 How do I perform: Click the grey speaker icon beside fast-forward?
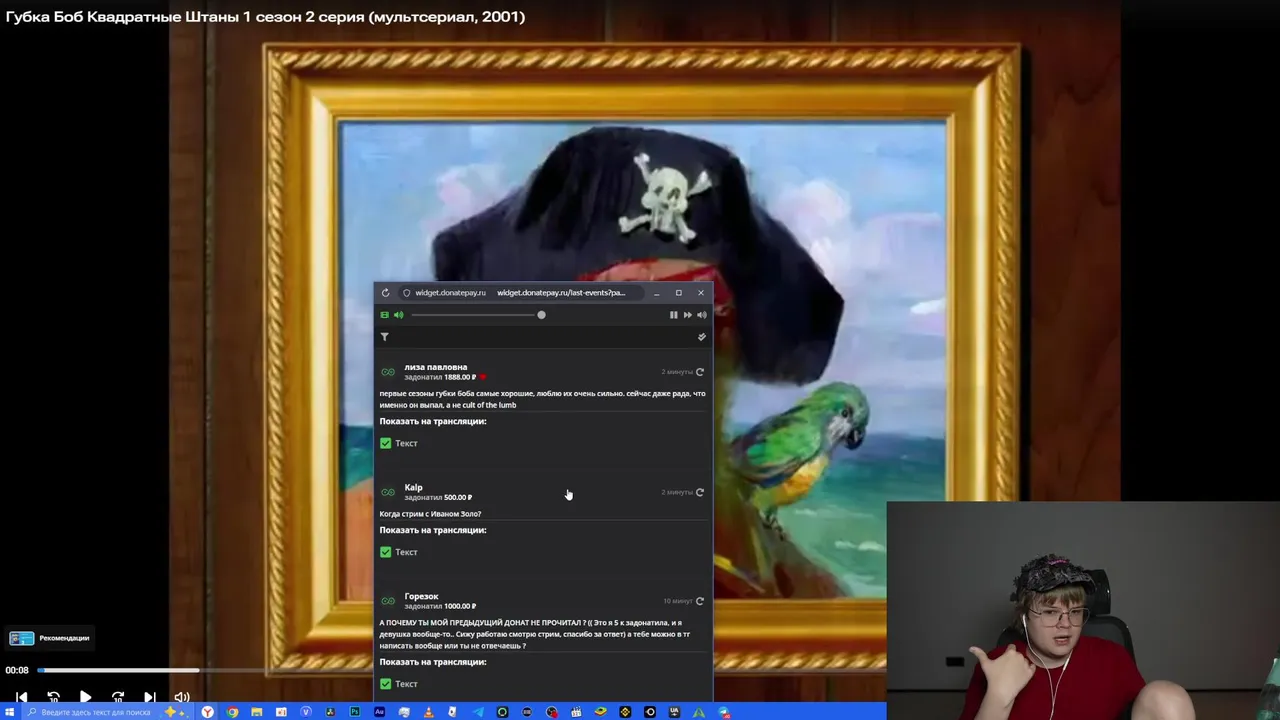[701, 315]
